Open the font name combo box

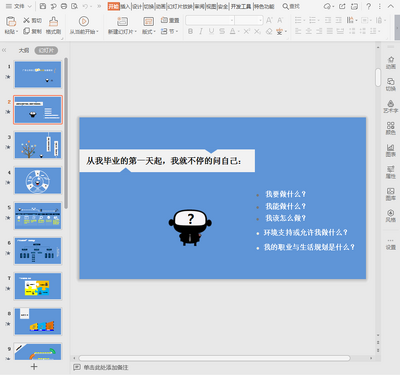[210, 21]
